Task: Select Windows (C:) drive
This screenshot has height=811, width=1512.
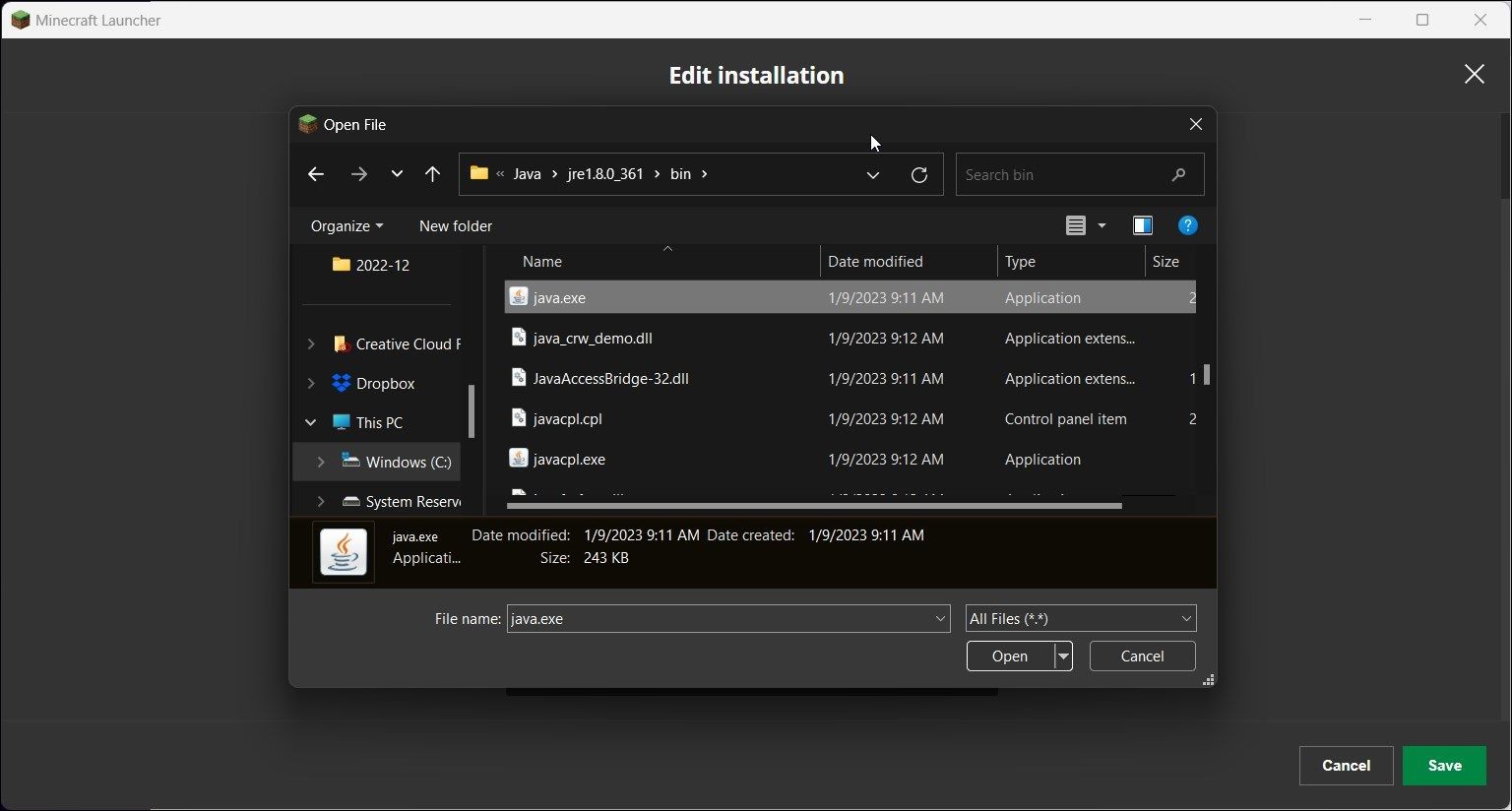Action: [396, 462]
